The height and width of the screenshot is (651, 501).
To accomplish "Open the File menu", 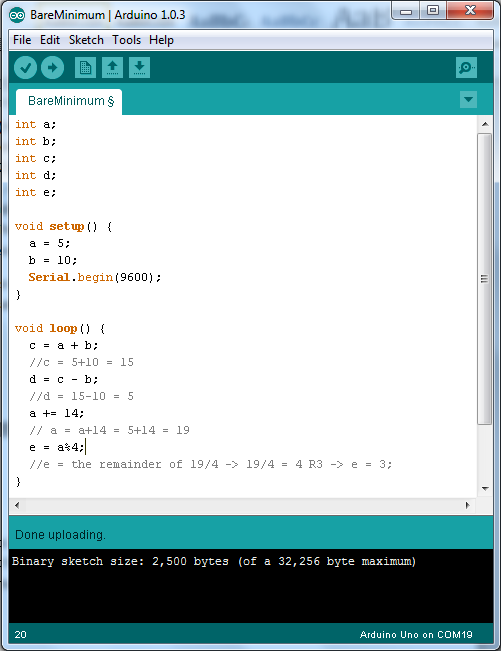I will click(22, 40).
